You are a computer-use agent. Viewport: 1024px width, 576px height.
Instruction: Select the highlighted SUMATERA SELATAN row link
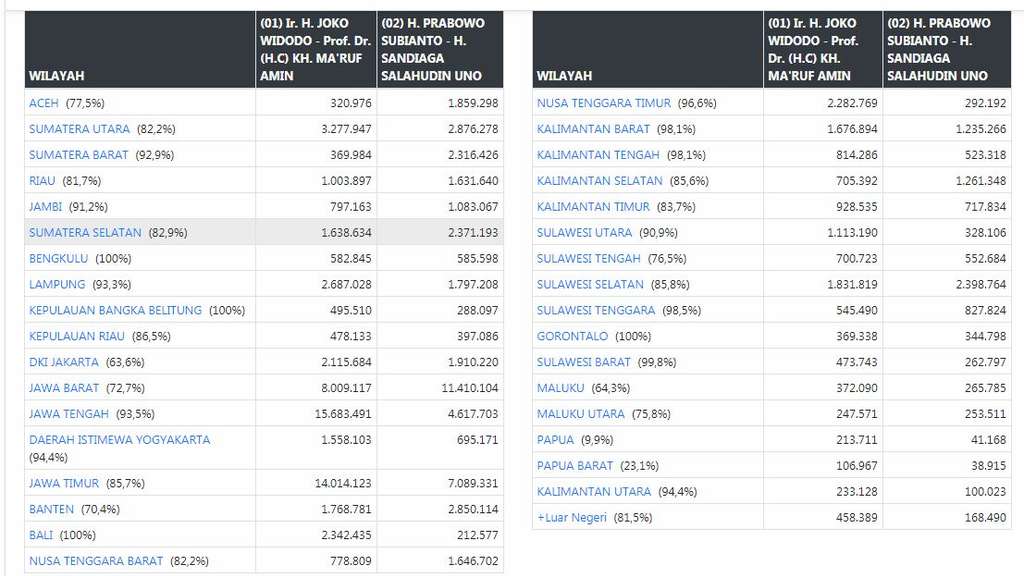click(85, 233)
